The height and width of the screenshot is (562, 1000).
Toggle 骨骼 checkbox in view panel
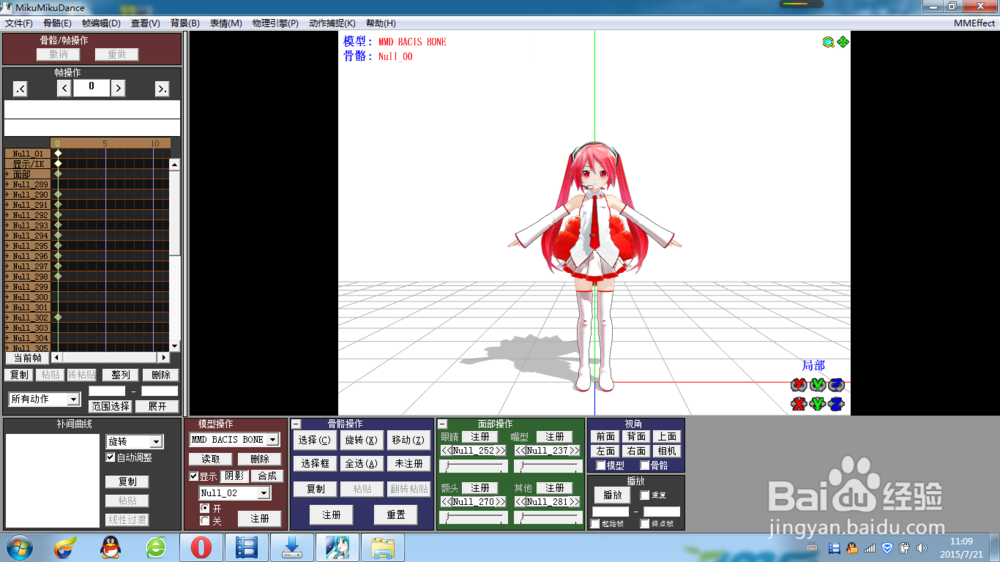[644, 466]
